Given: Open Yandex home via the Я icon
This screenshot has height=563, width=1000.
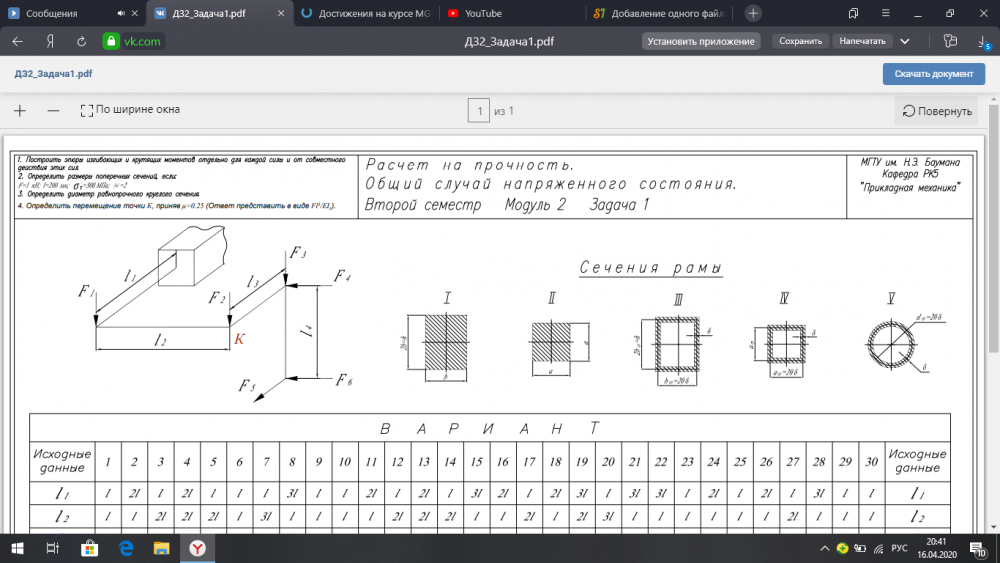Looking at the screenshot, I should 48,42.
